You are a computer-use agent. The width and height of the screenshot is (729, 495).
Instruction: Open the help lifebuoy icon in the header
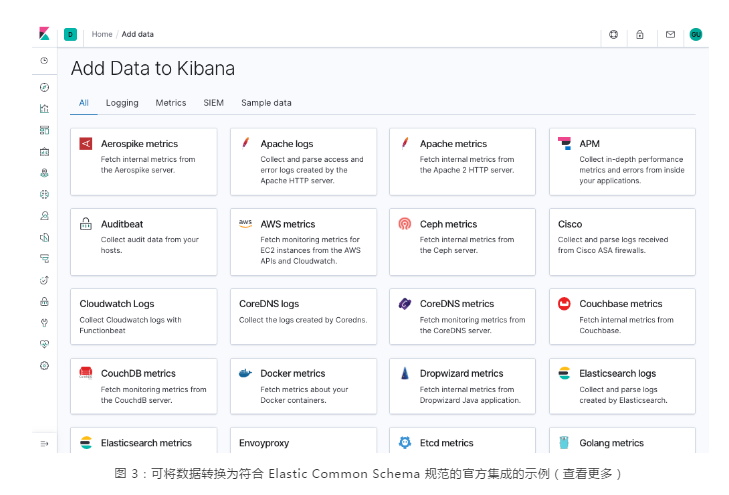click(x=614, y=34)
